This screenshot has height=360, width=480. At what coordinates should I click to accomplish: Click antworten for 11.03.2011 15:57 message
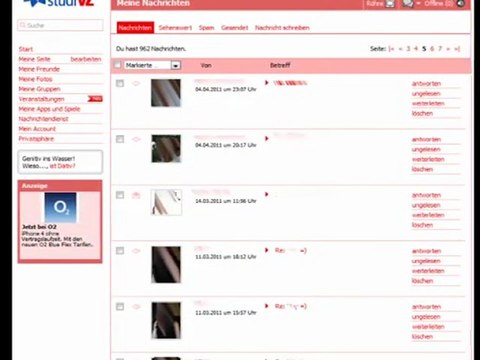pyautogui.click(x=426, y=307)
